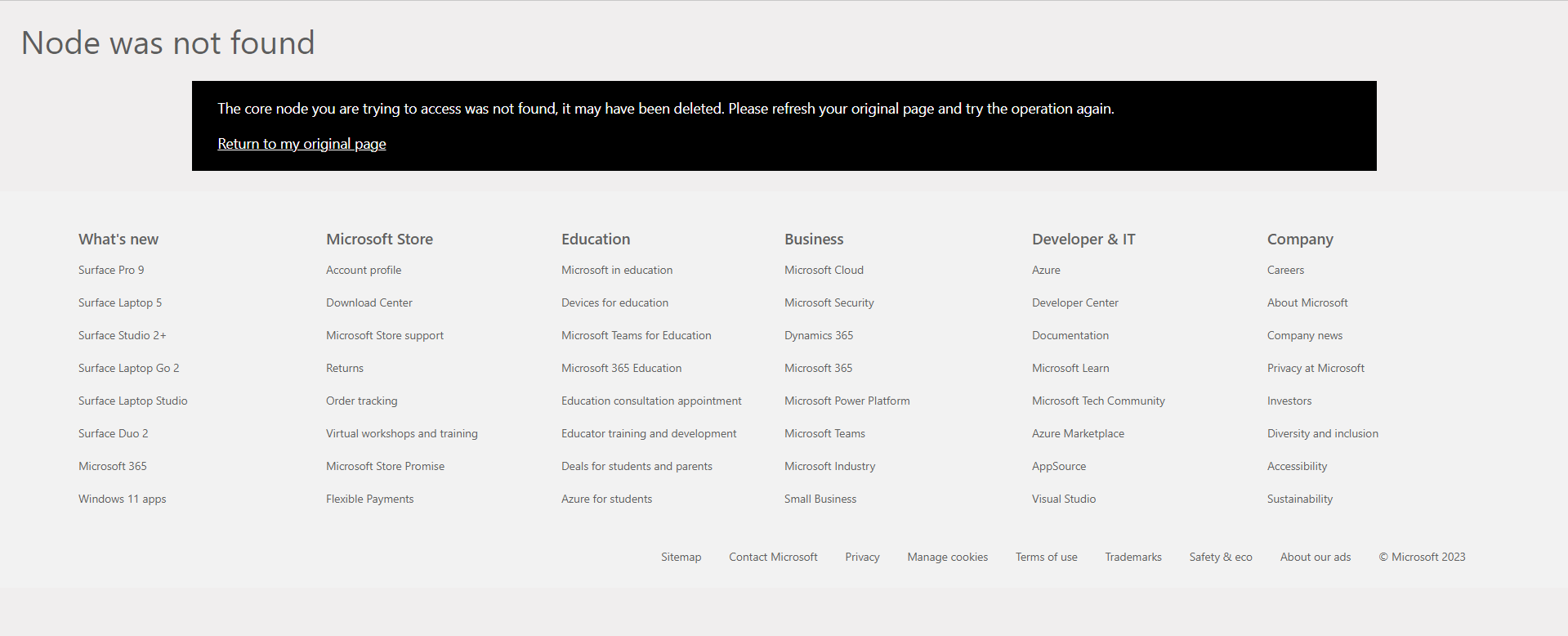
Task: Open the Windows 11 apps link
Action: (x=123, y=499)
